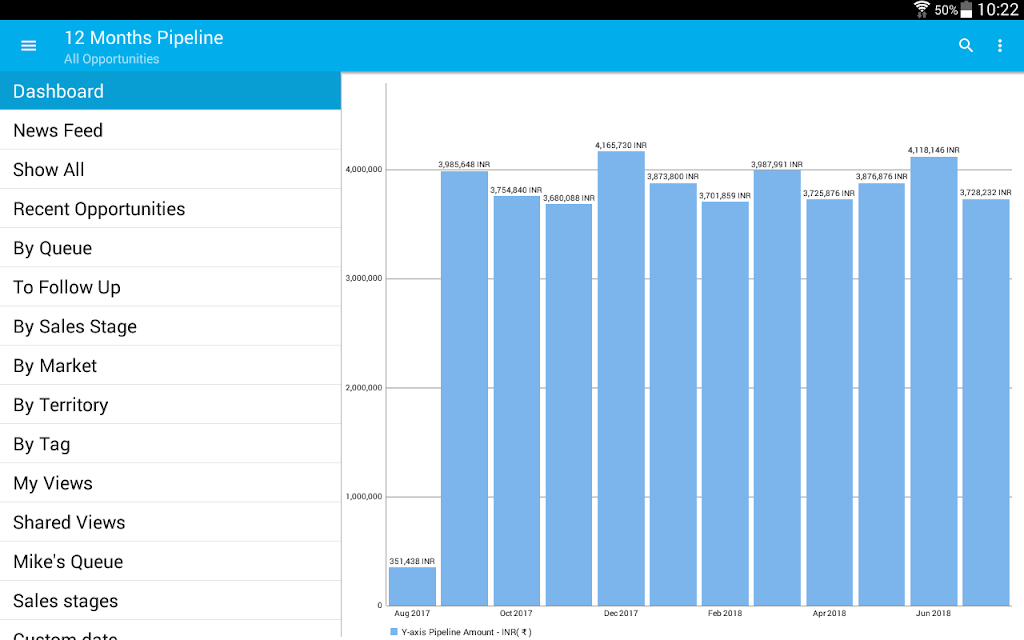Select Dashboard in the sidebar

[170, 91]
